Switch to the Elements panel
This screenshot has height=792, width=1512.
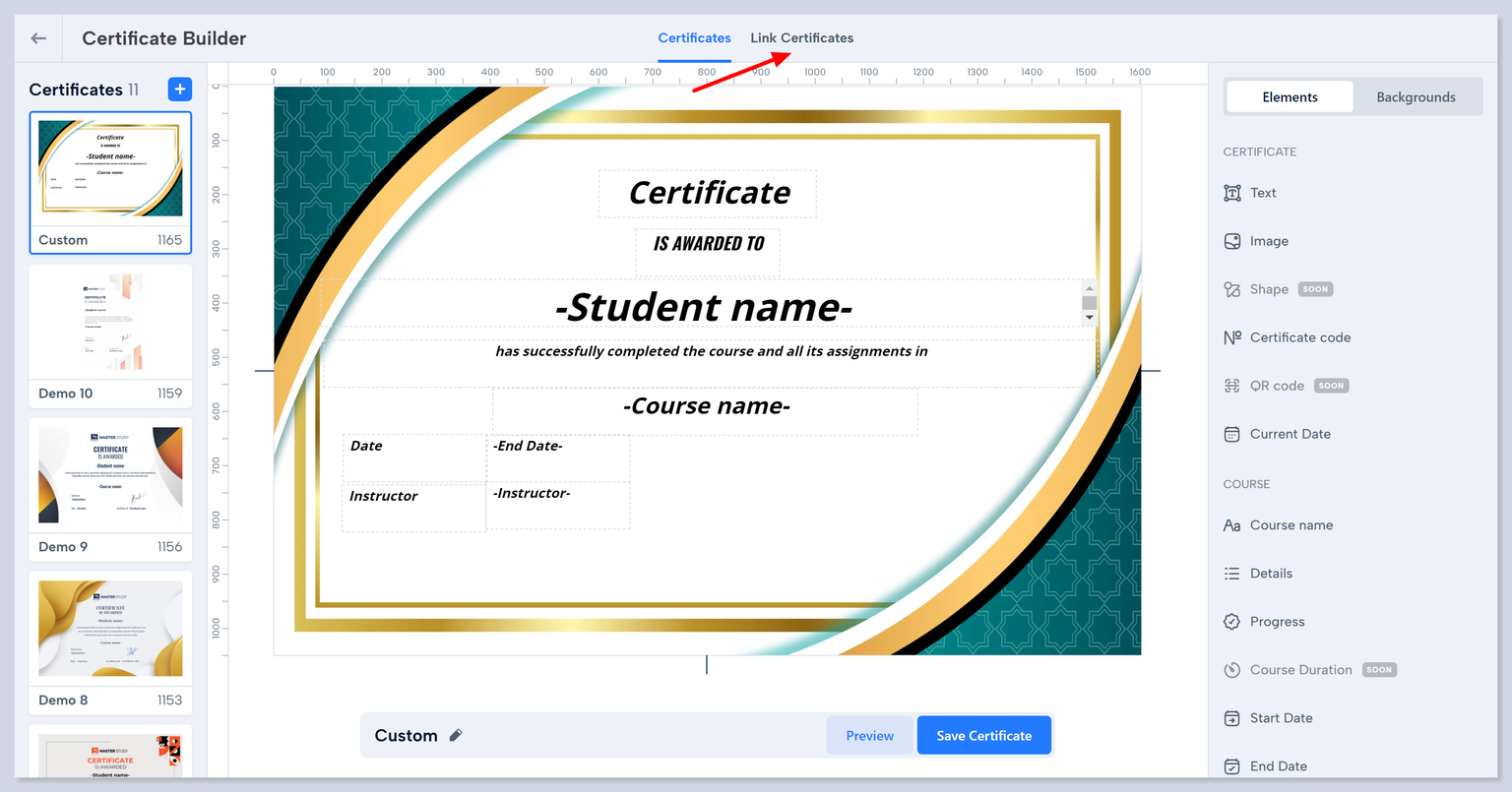point(1290,97)
